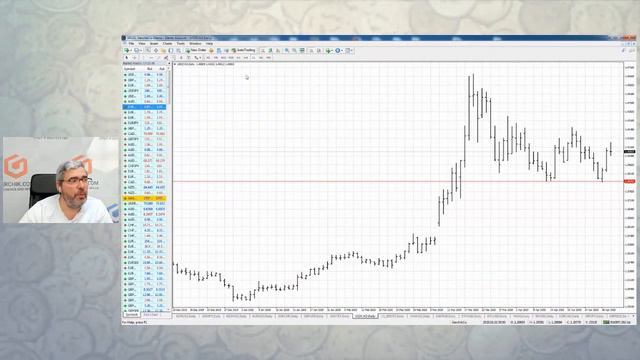
Task: Open the Profiles toolbar icon
Action: 136,50
